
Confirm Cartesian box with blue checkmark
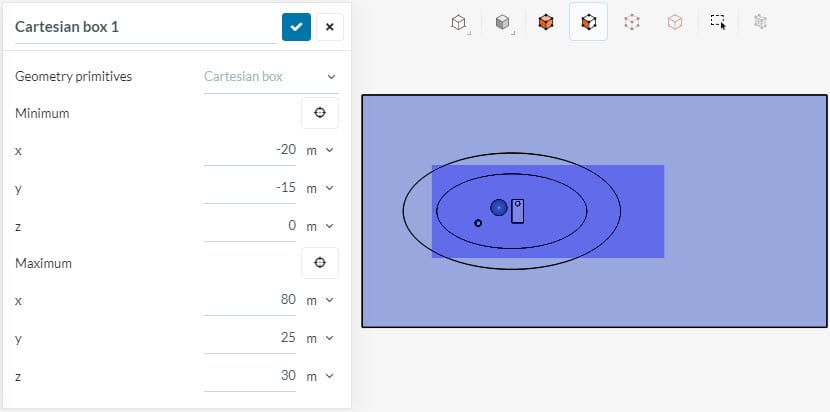click(x=295, y=27)
